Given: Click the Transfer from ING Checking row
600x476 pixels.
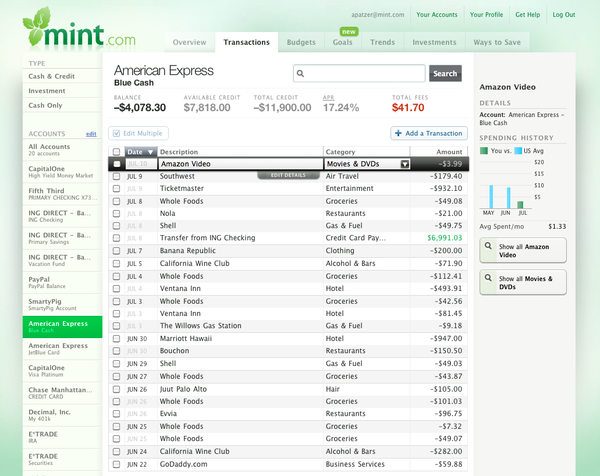Looking at the screenshot, I should click(x=288, y=238).
